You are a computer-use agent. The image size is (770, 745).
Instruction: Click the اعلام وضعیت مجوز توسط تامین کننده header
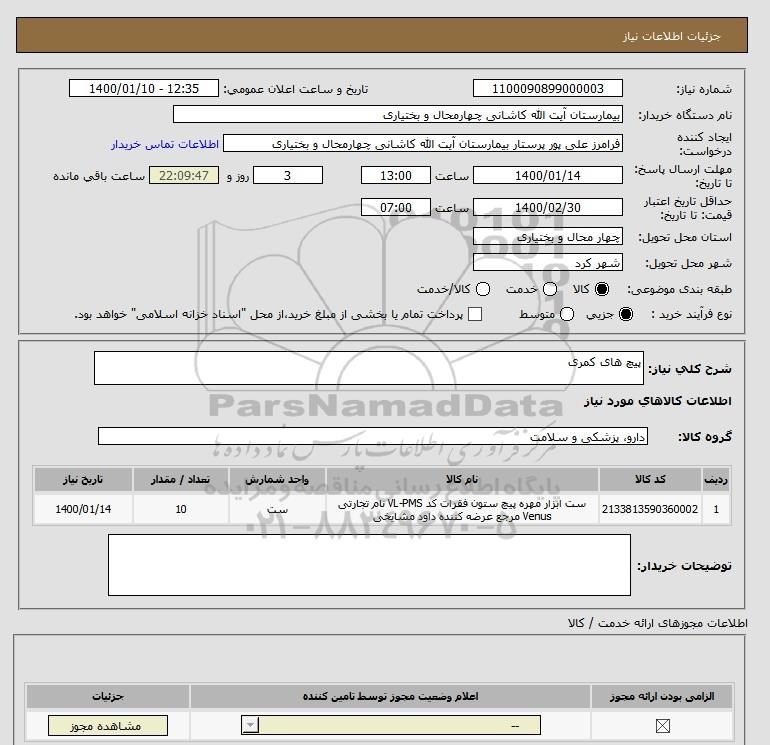point(390,696)
